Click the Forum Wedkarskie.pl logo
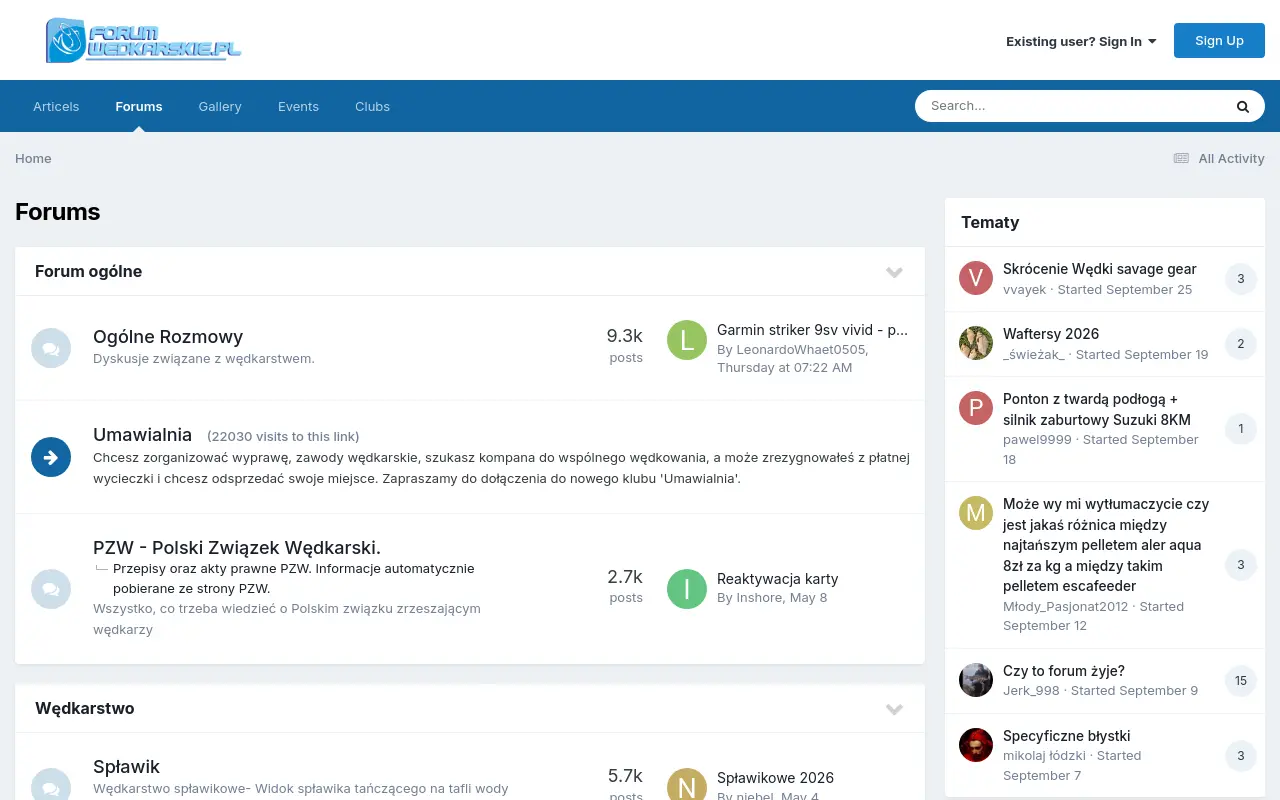Screen dimensions: 1280x800 [143, 40]
